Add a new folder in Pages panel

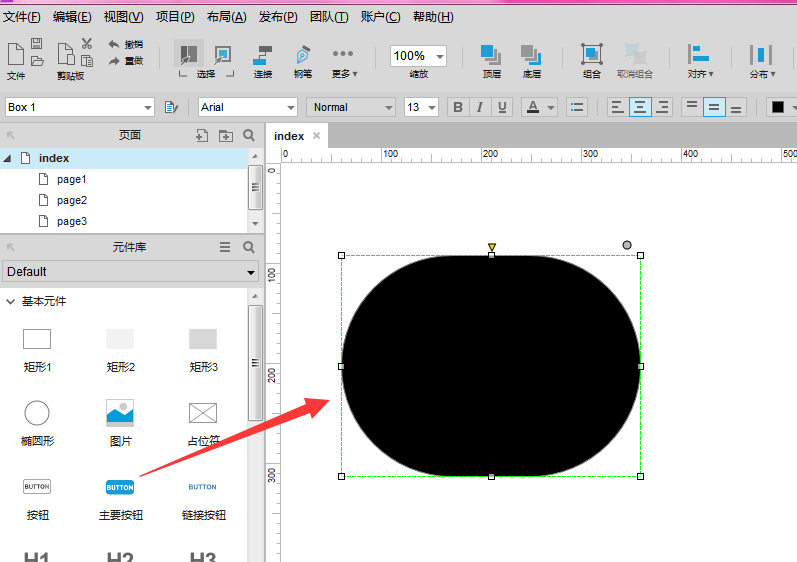(x=226, y=136)
